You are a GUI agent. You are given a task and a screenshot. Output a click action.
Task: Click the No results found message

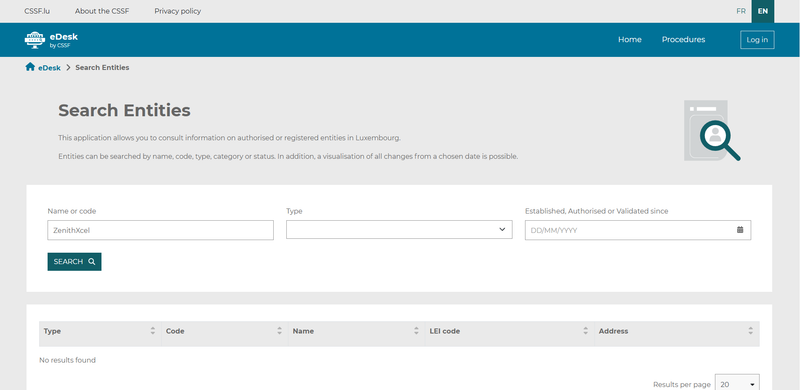[x=67, y=360]
